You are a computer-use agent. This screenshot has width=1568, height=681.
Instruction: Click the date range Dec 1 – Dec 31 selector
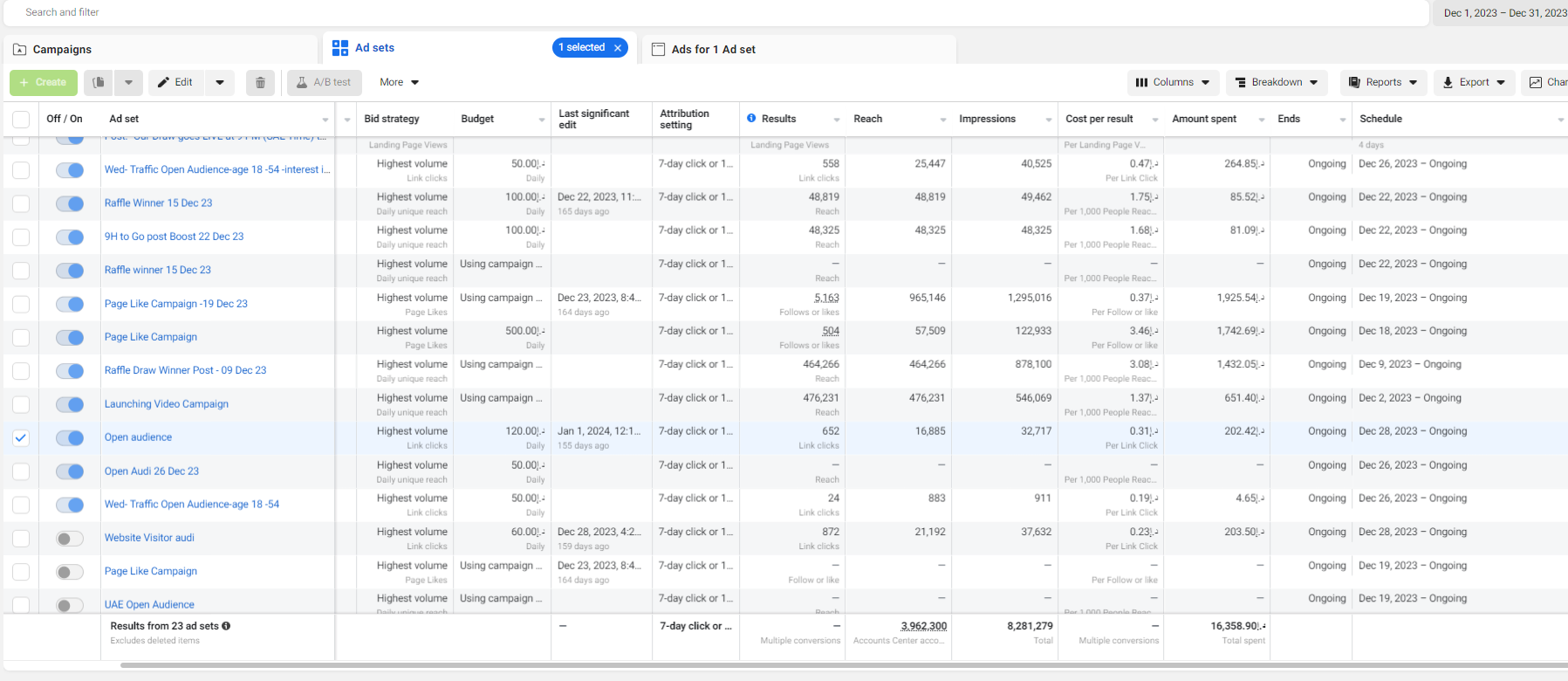(x=1503, y=13)
